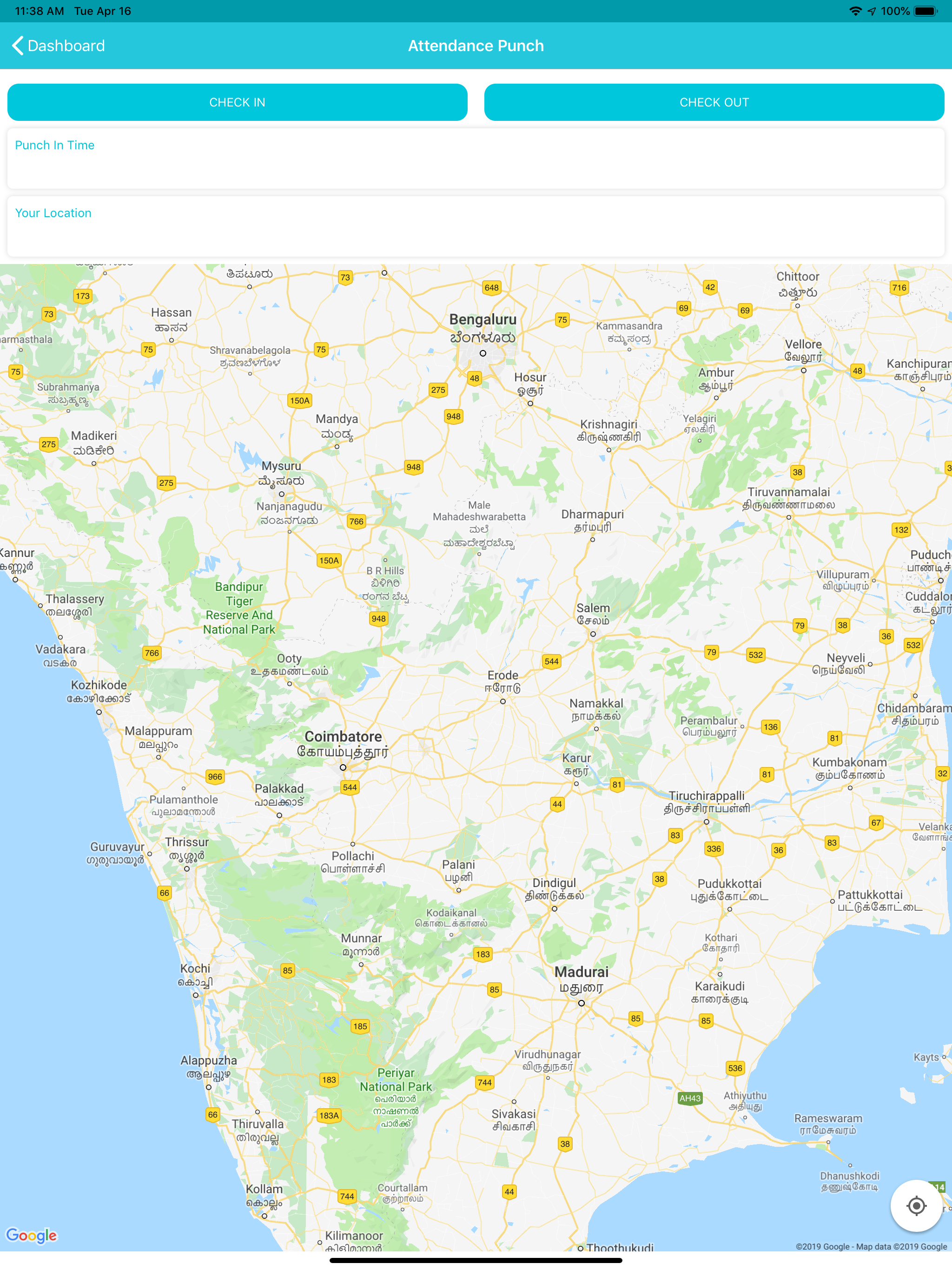This screenshot has width=952, height=1270.
Task: Tap the battery indicator icon
Action: click(926, 11)
